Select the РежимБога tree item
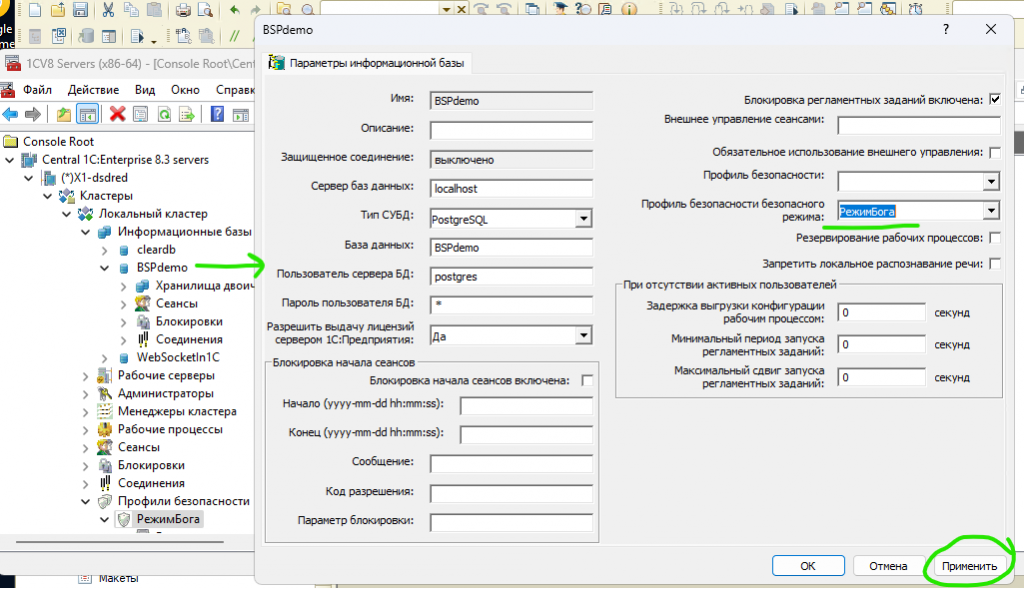 [x=168, y=519]
